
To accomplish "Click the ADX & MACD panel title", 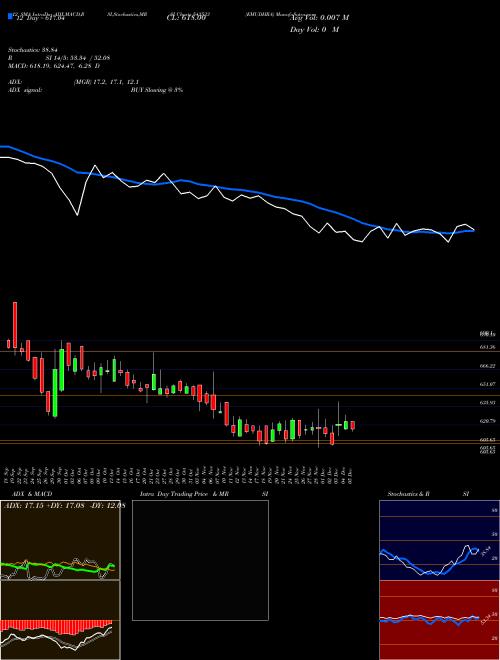I will (32, 494).
